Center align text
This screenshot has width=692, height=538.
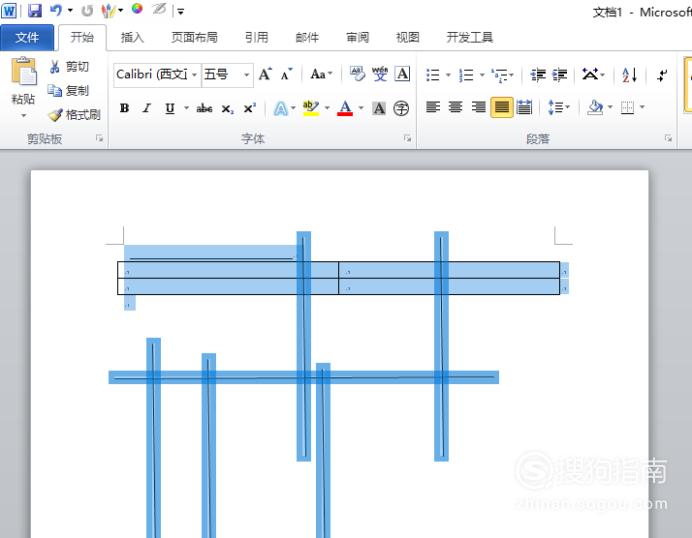[455, 107]
